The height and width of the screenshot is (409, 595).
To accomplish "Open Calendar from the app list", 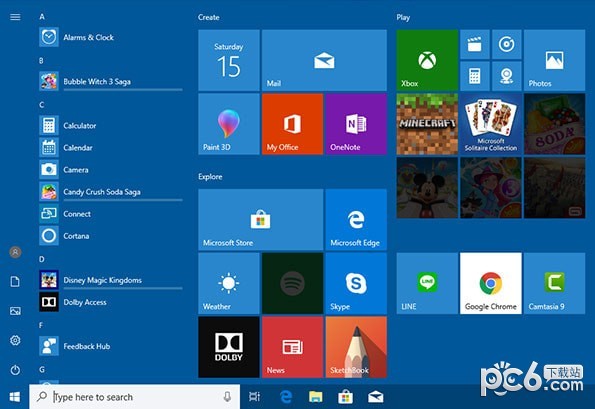I will pos(110,147).
